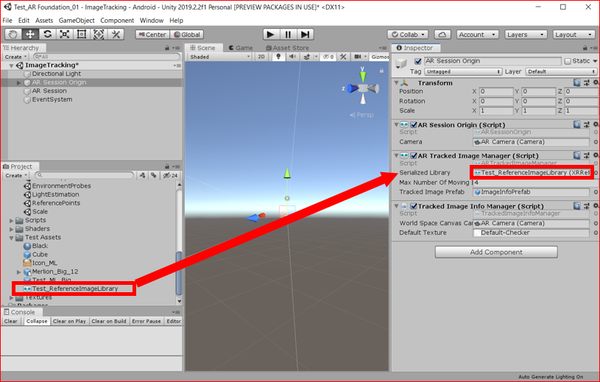
Task: Toggle Persp projection label
Action: pos(362,115)
